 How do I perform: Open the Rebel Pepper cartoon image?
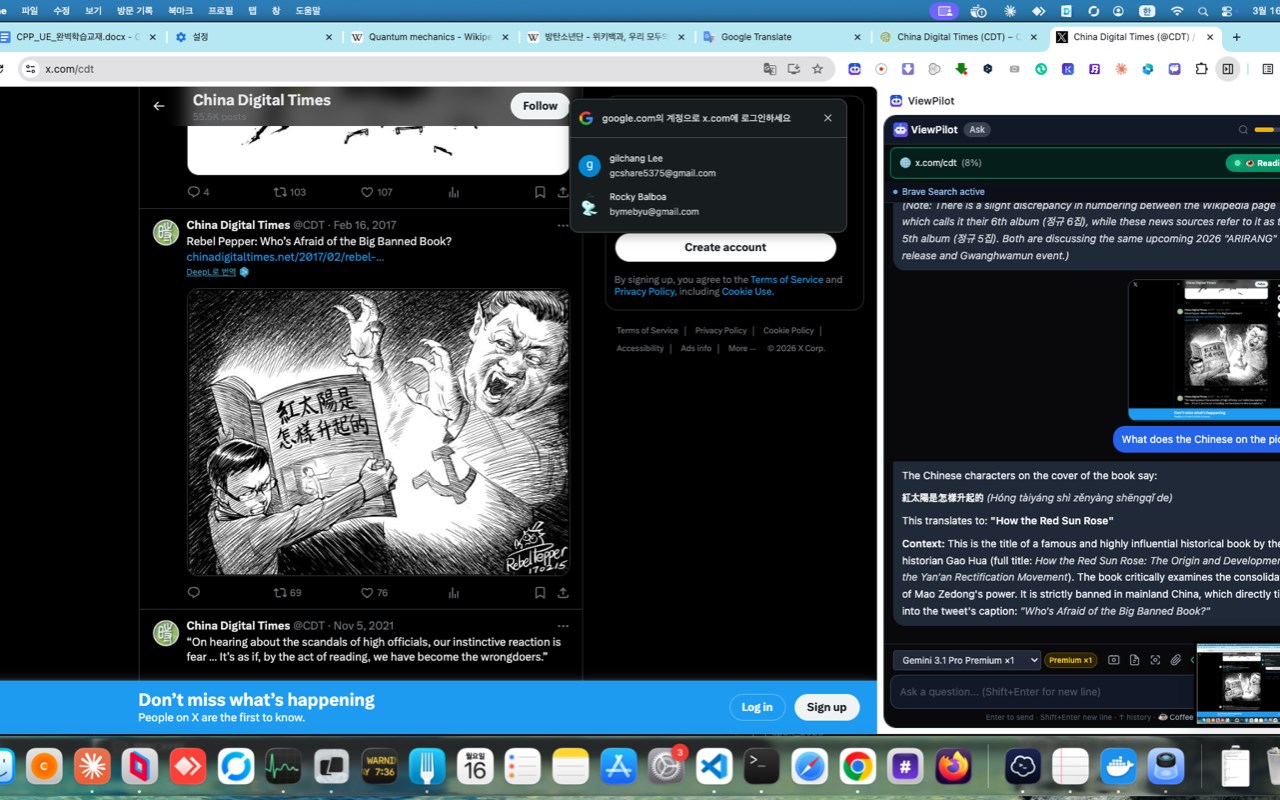[x=378, y=432]
